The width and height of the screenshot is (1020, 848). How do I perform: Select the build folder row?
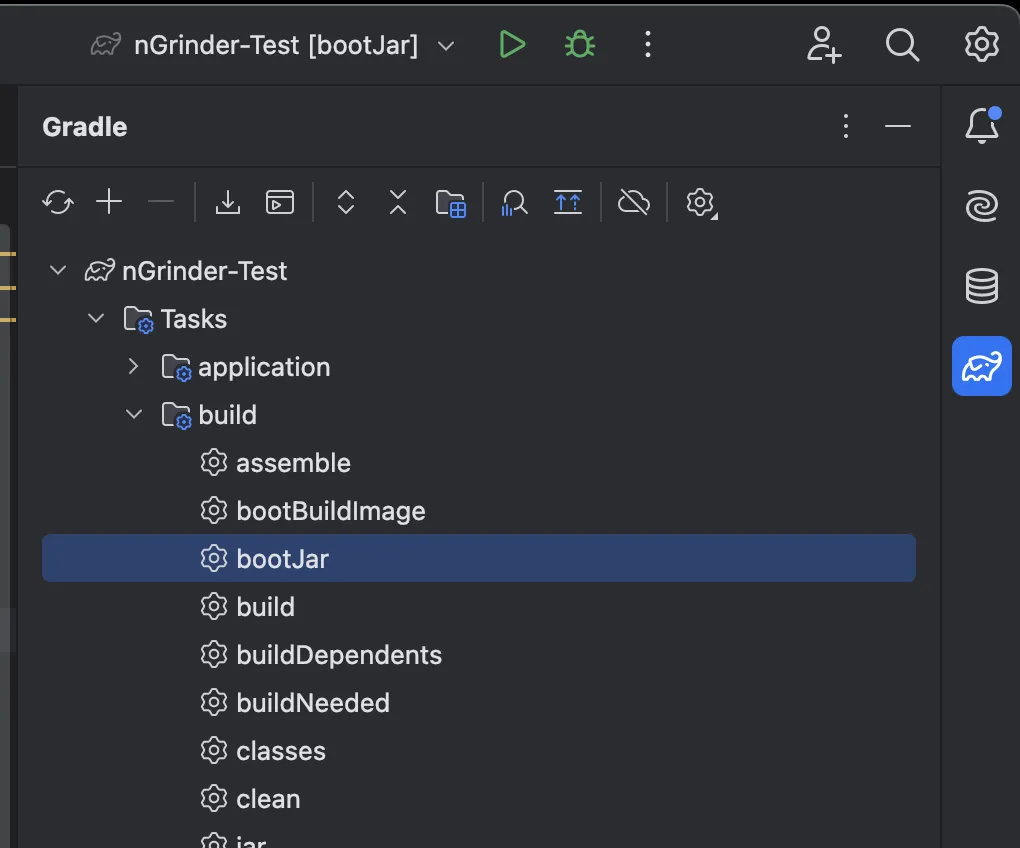[479, 415]
